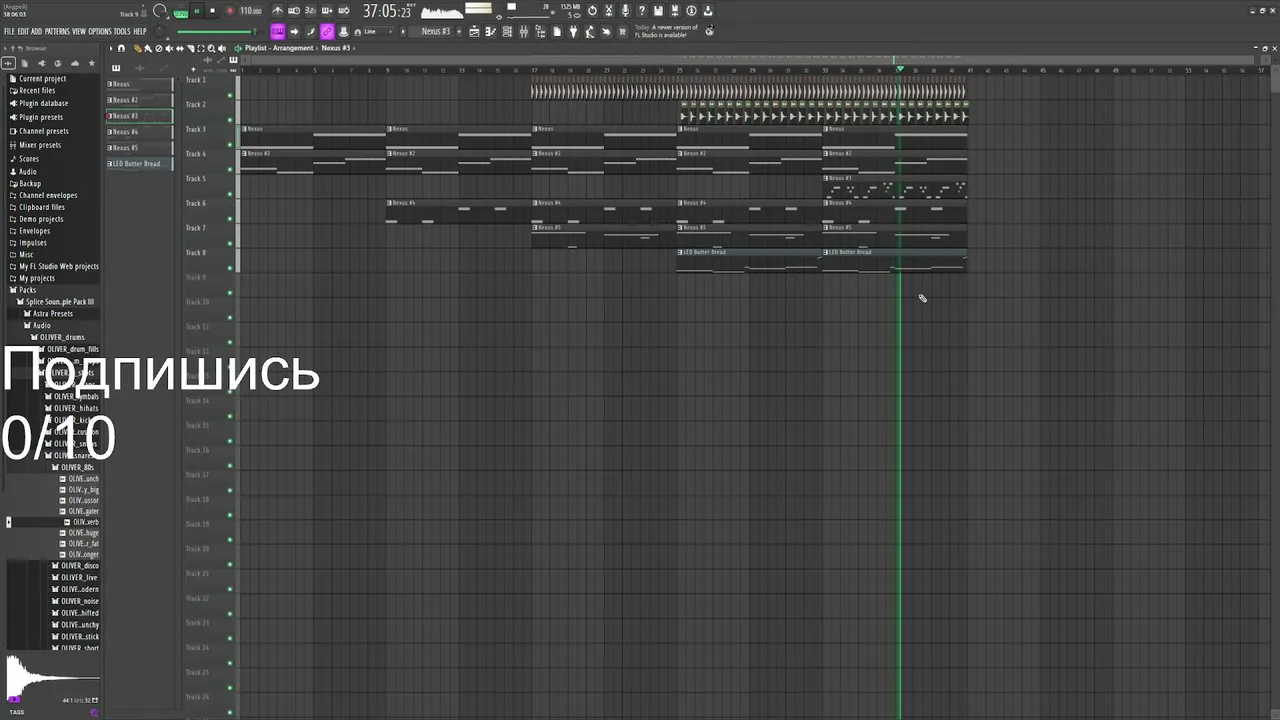This screenshot has width=1280, height=720.
Task: Select the playlist draw pencil tool
Action: [138, 48]
